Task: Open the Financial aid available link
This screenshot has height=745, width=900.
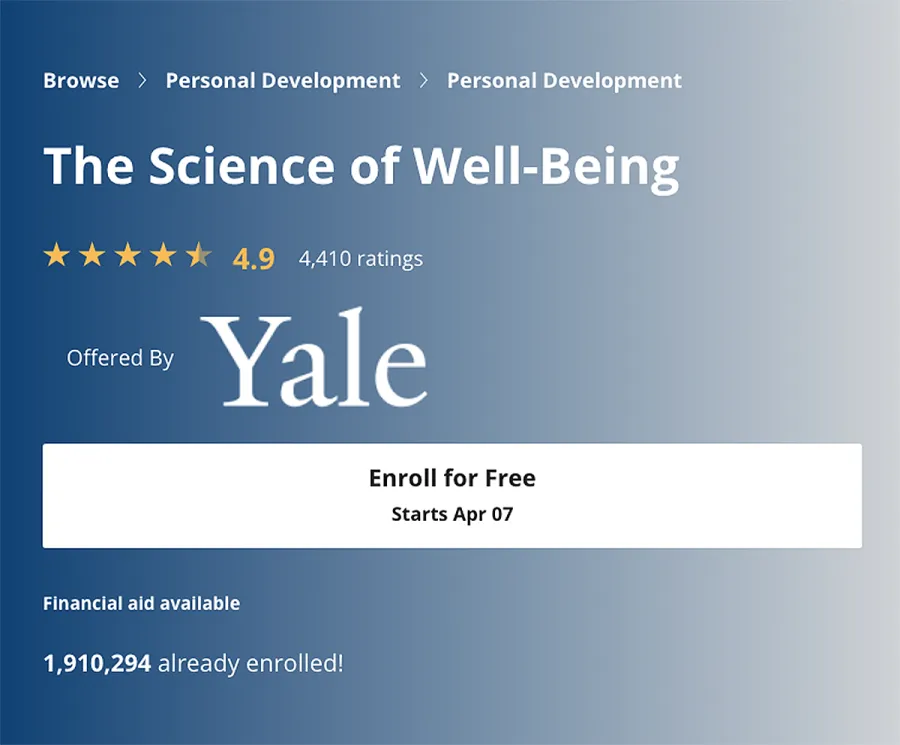Action: [140, 603]
